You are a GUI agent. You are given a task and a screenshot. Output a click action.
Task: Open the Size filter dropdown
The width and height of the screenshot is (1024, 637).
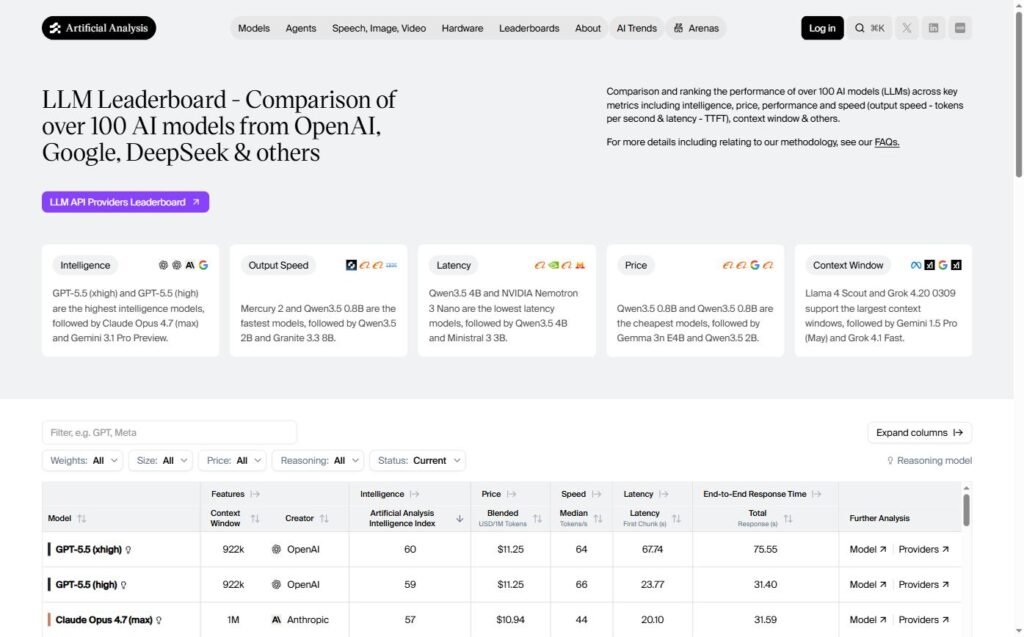pos(161,461)
